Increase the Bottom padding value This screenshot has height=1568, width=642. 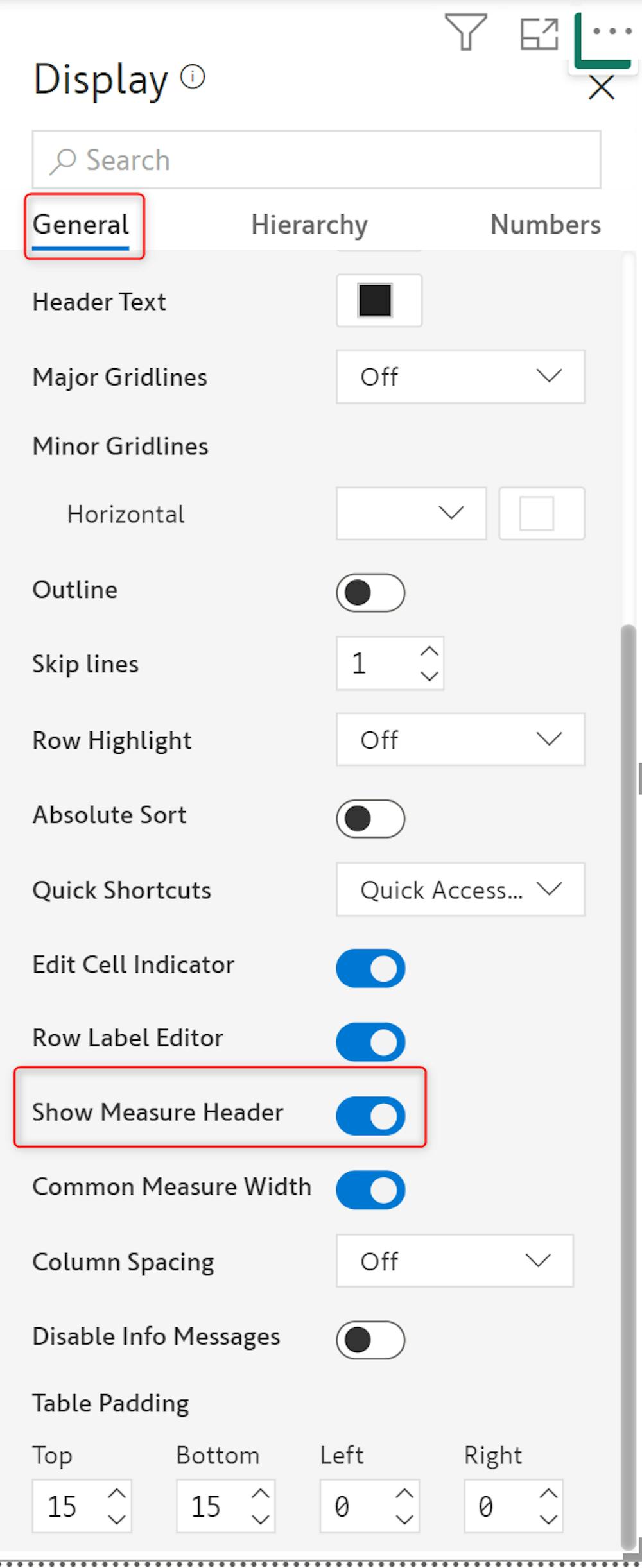pyautogui.click(x=260, y=1494)
